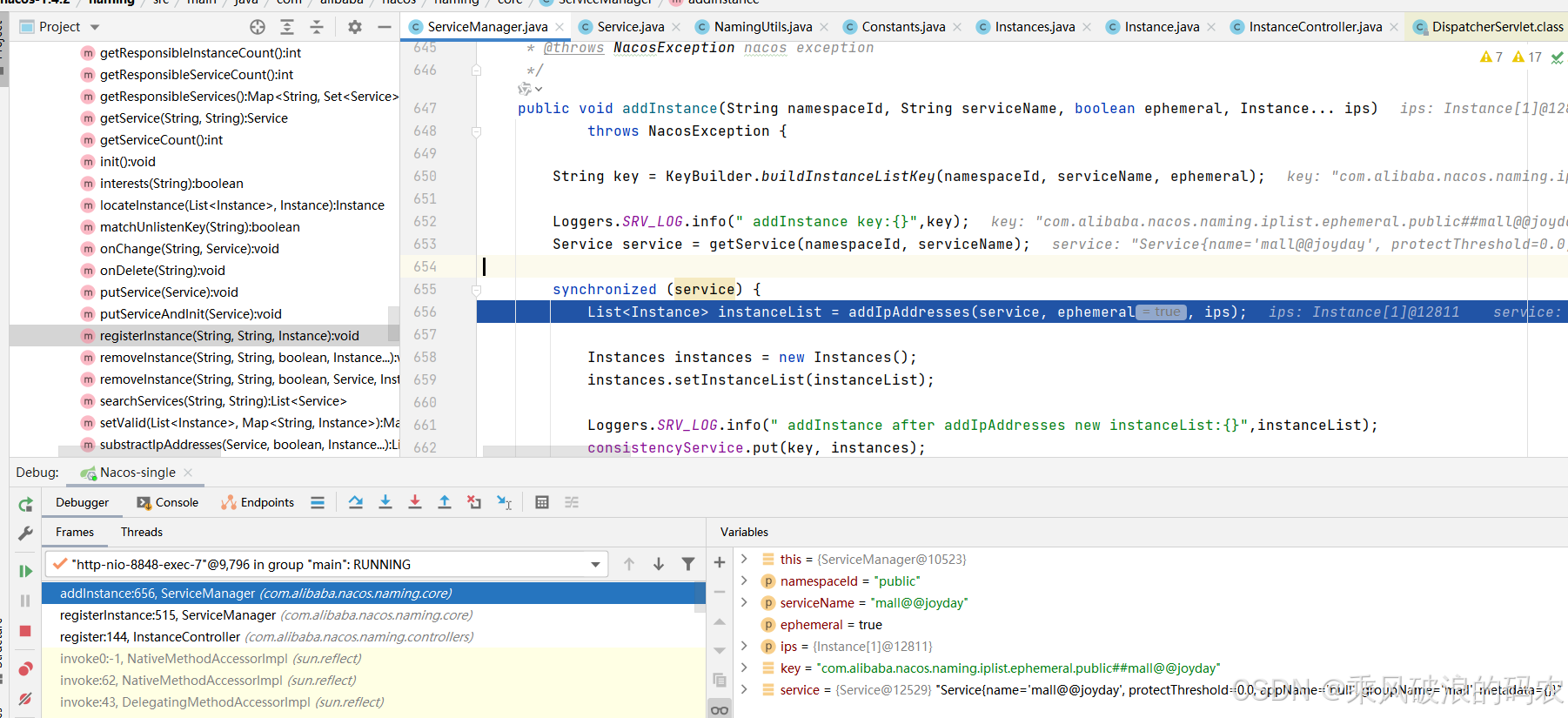Click getServiceCount method in structure list

[161, 140]
